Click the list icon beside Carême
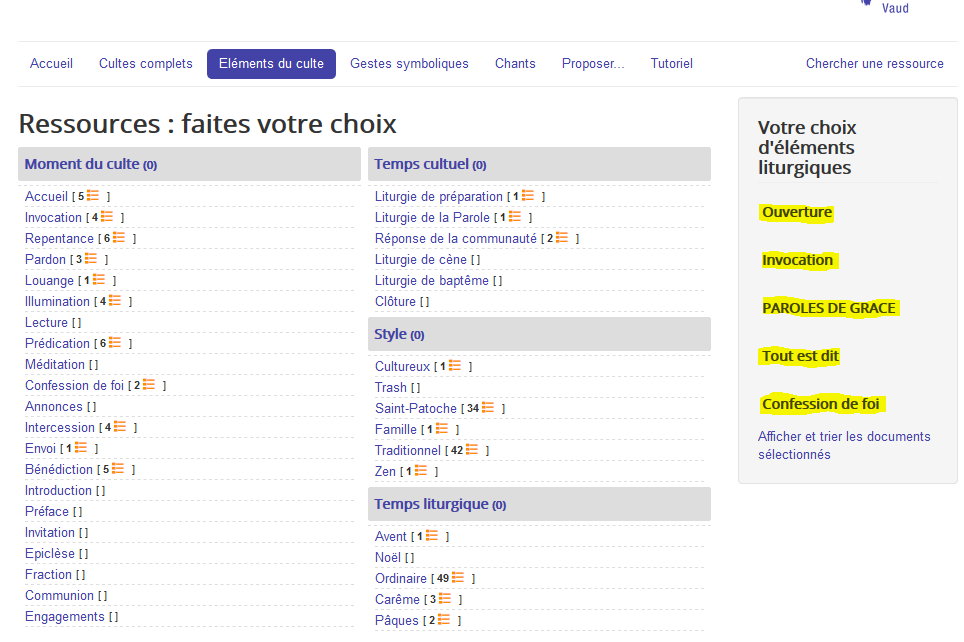 coord(444,598)
